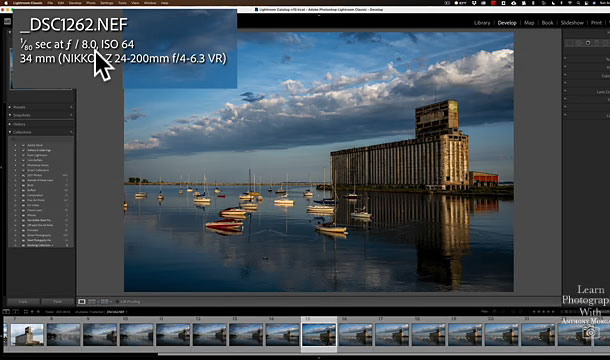This screenshot has height=360, width=610.
Task: Click the Copy settings button
Action: point(23,302)
